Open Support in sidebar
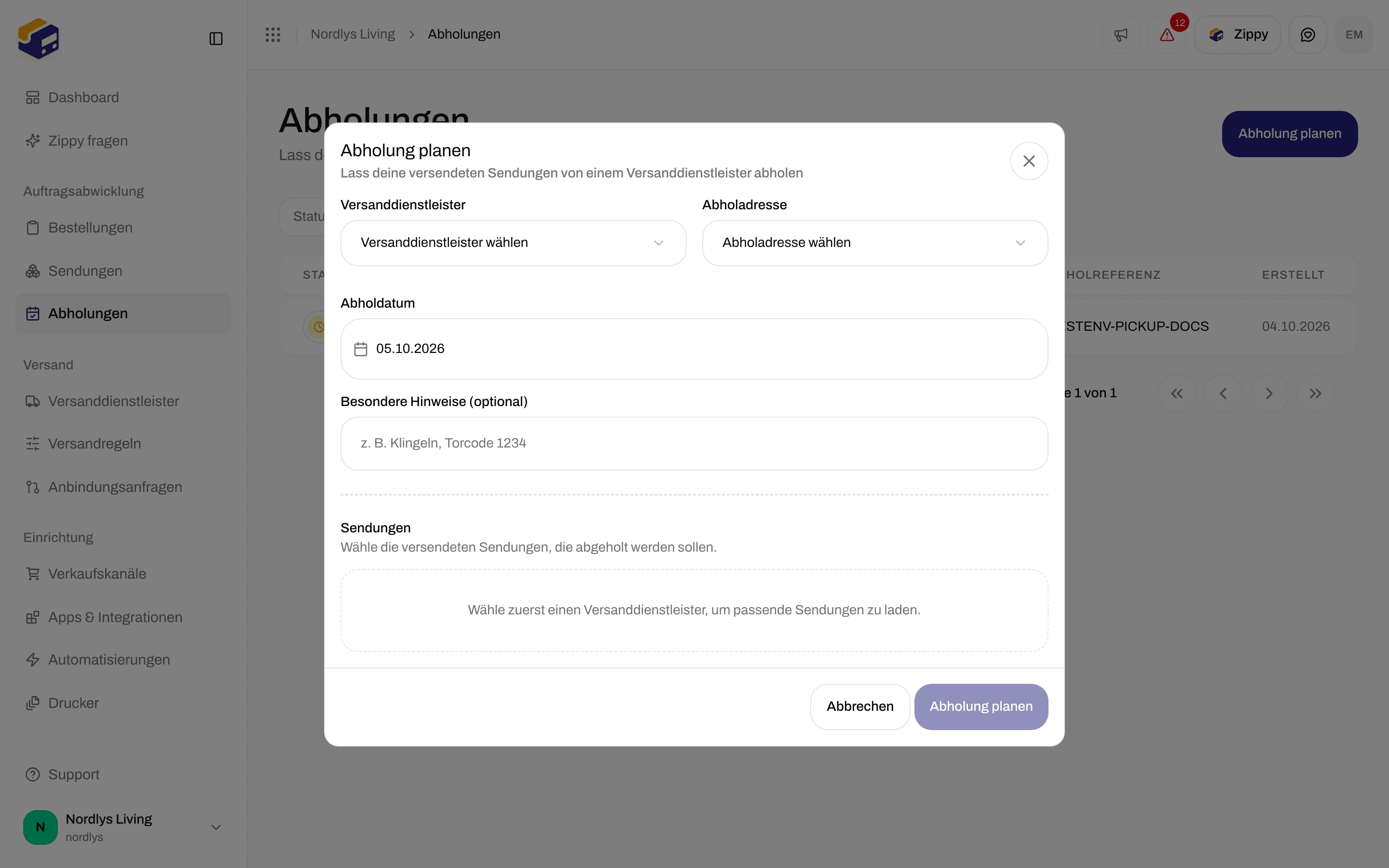This screenshot has height=868, width=1389. 123,775
